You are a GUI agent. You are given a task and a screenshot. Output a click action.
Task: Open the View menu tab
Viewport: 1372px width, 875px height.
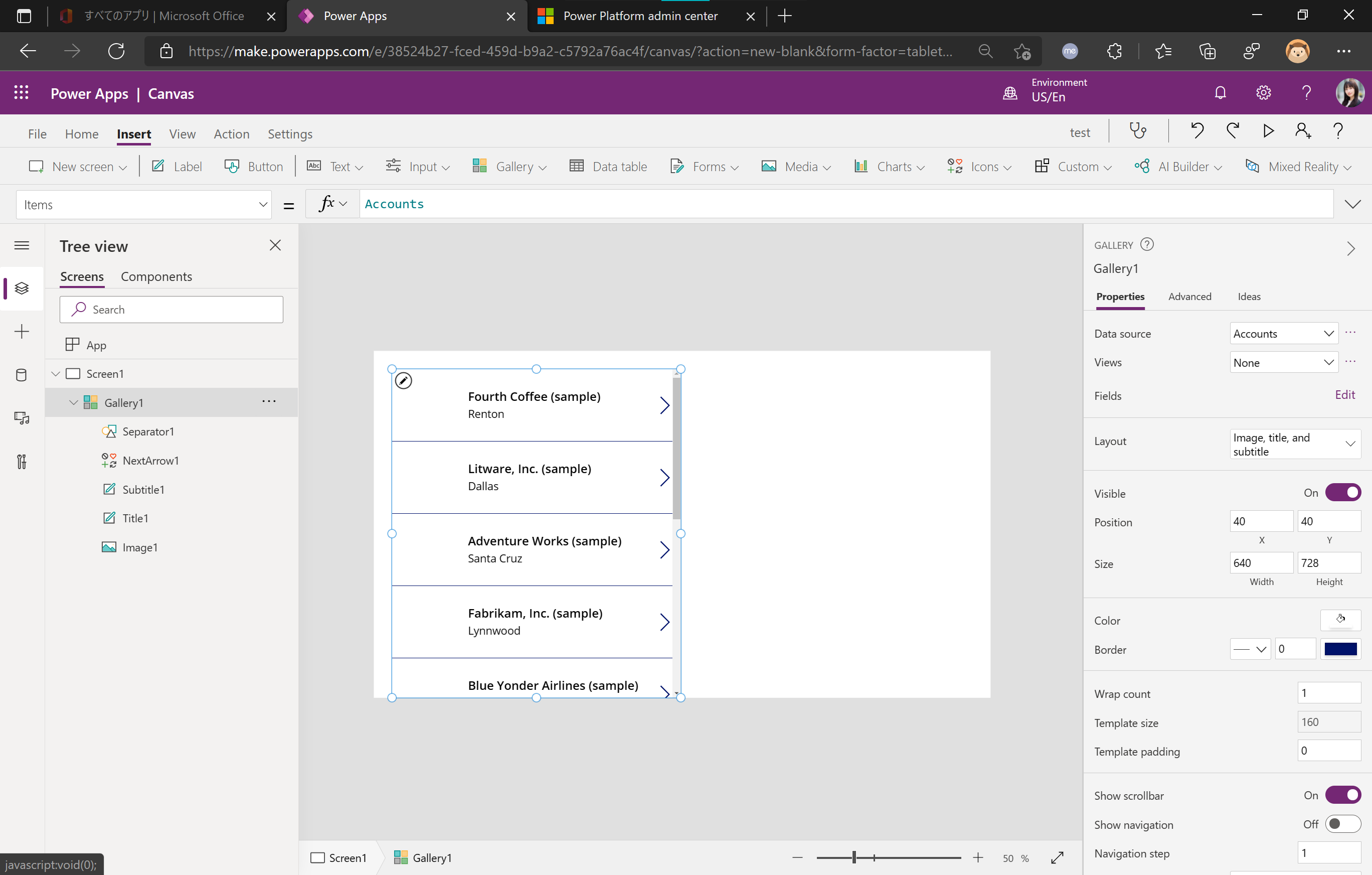[x=182, y=134]
